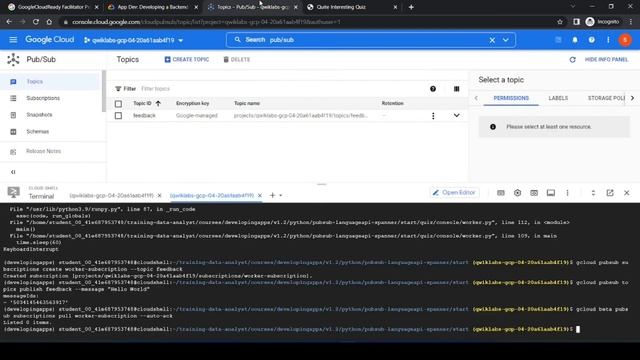
Task: Add a new Cloud Shell tab
Action: click(x=272, y=196)
